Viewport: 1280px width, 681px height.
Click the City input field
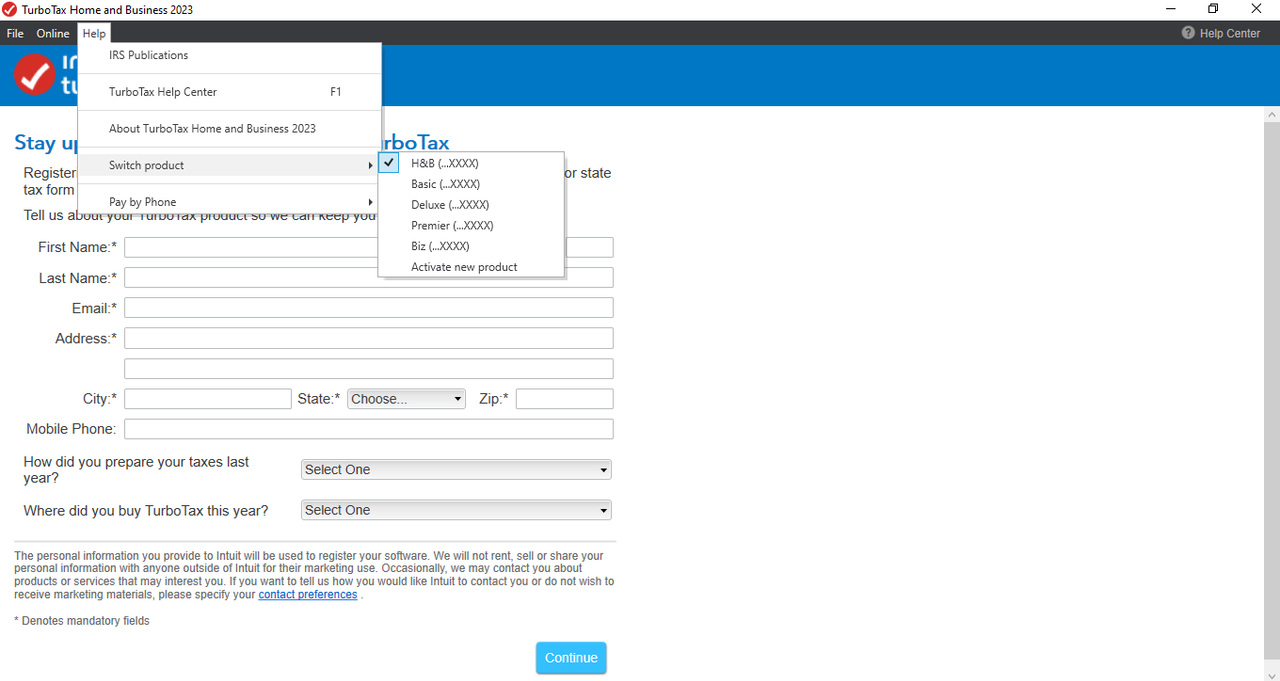coord(208,399)
